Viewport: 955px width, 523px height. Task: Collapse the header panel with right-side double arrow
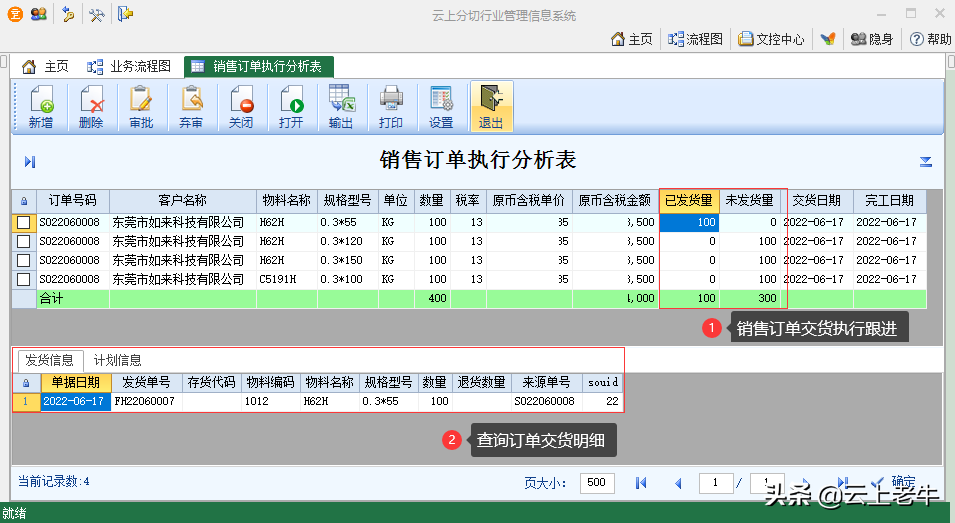tap(926, 162)
